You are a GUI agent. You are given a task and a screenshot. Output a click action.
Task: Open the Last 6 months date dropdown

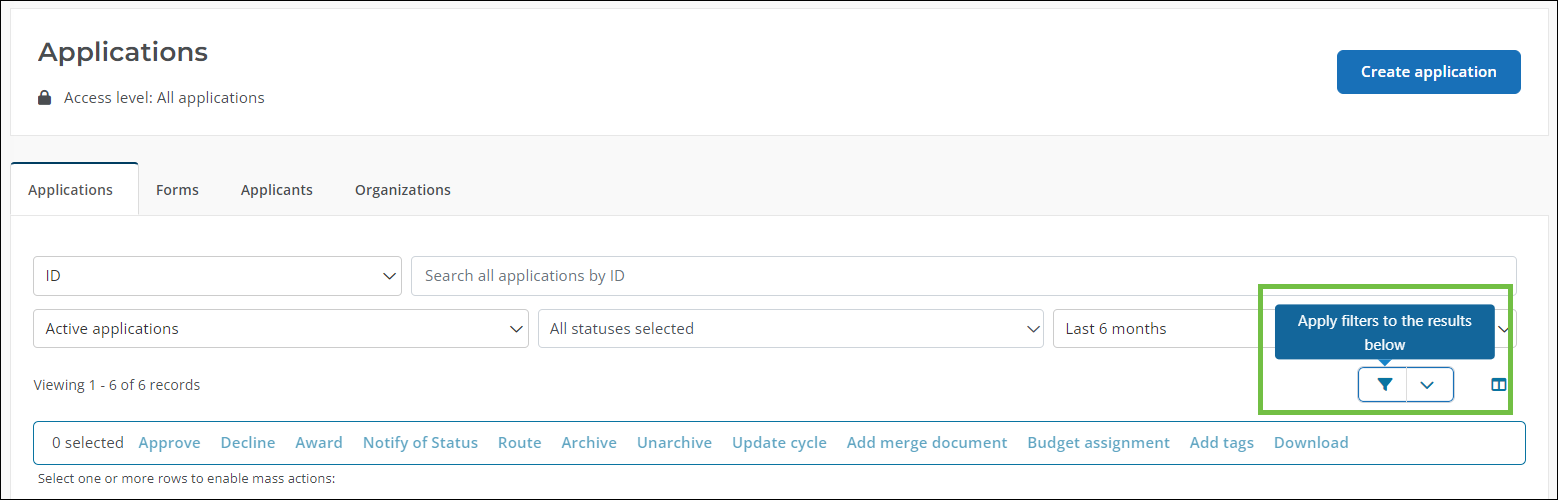(x=1285, y=328)
